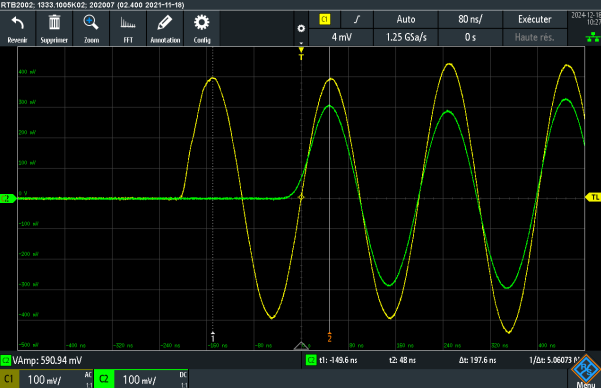Toggle the Auto trigger mode button
This screenshot has width=601, height=388.
point(406,19)
